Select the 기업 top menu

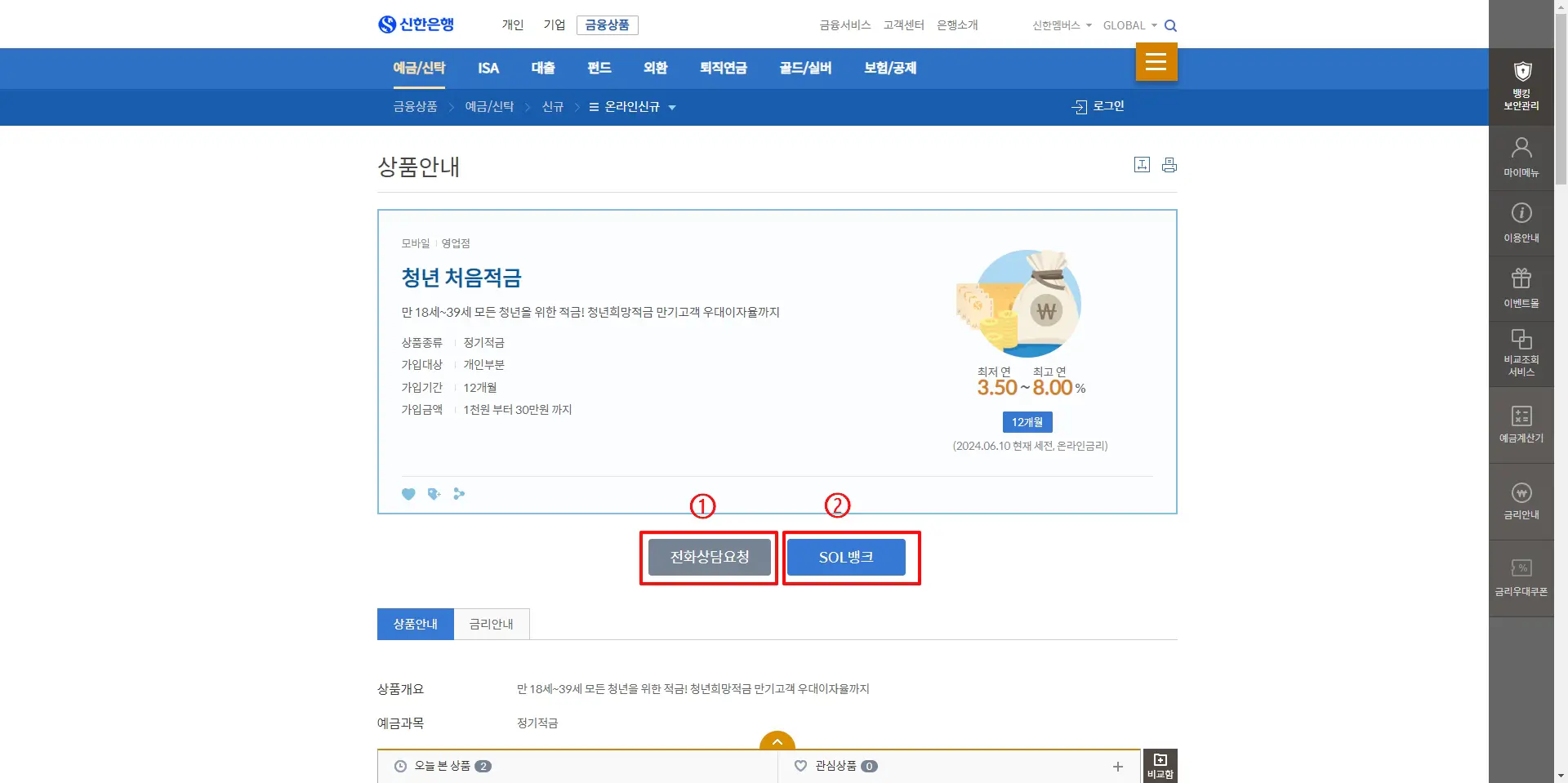[x=555, y=25]
